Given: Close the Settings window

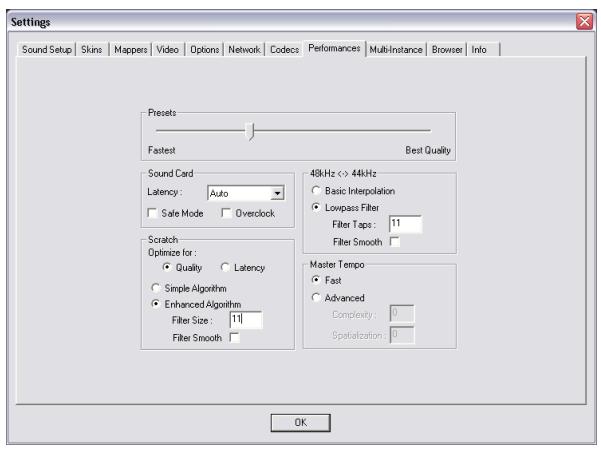Looking at the screenshot, I should click(x=585, y=21).
